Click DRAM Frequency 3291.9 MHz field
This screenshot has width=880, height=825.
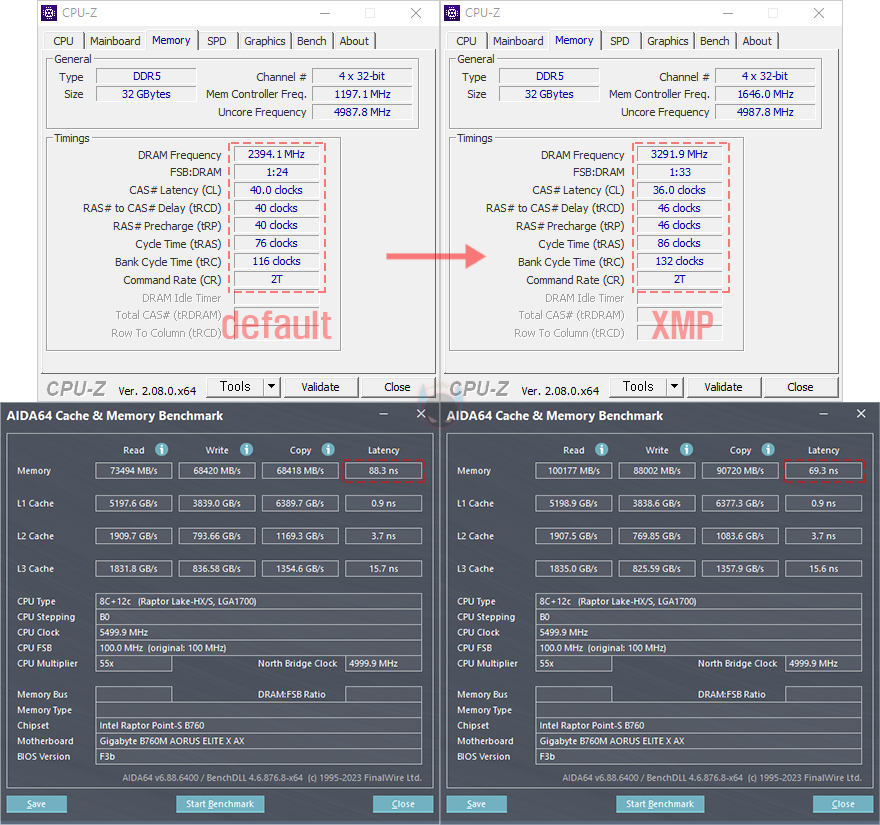click(x=680, y=154)
